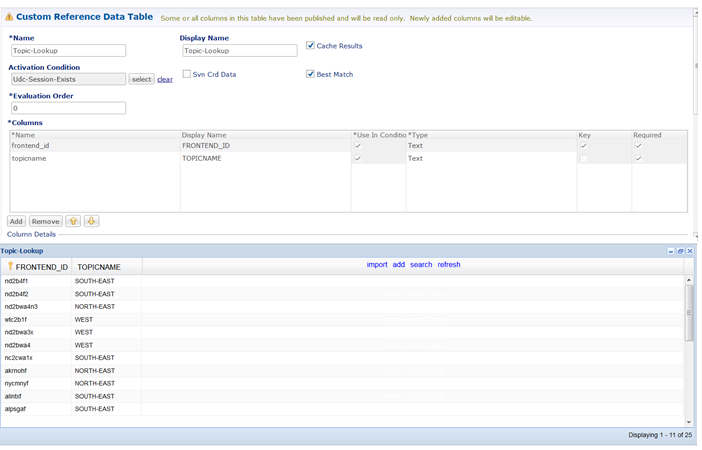Click the search link
702x450 pixels.
pos(421,265)
